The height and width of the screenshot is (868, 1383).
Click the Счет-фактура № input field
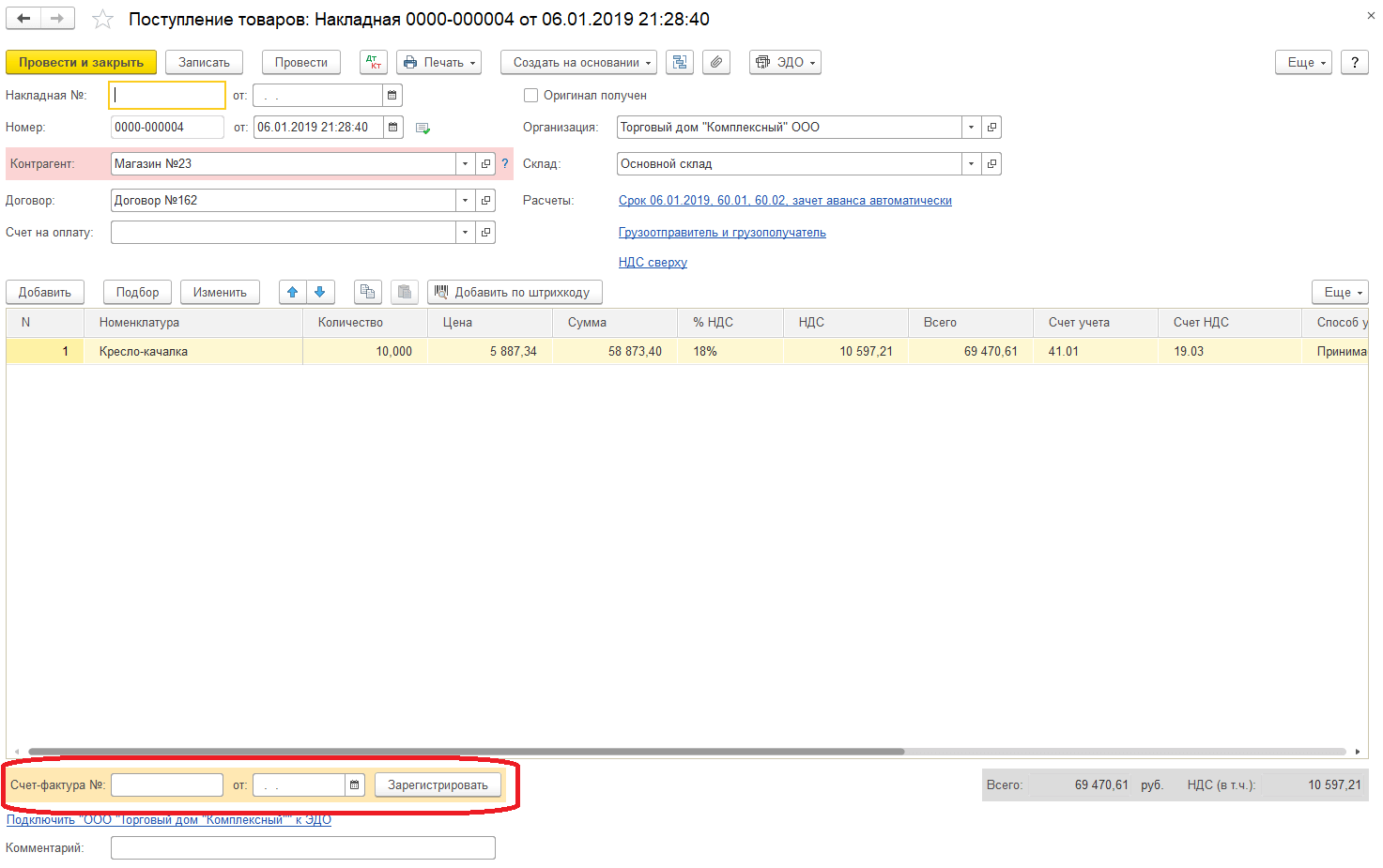167,785
